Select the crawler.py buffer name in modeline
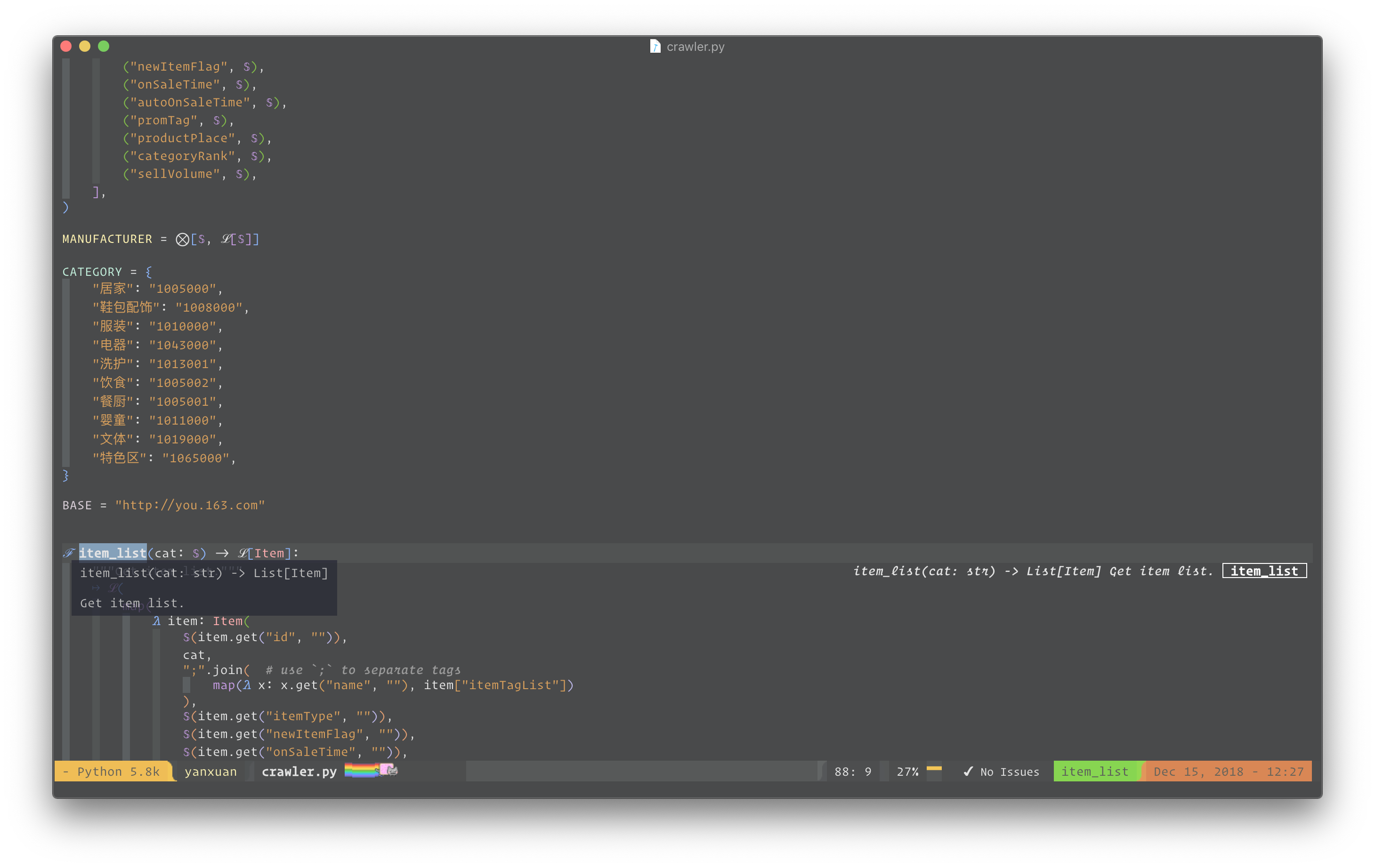This screenshot has height=868, width=1375. click(x=299, y=772)
